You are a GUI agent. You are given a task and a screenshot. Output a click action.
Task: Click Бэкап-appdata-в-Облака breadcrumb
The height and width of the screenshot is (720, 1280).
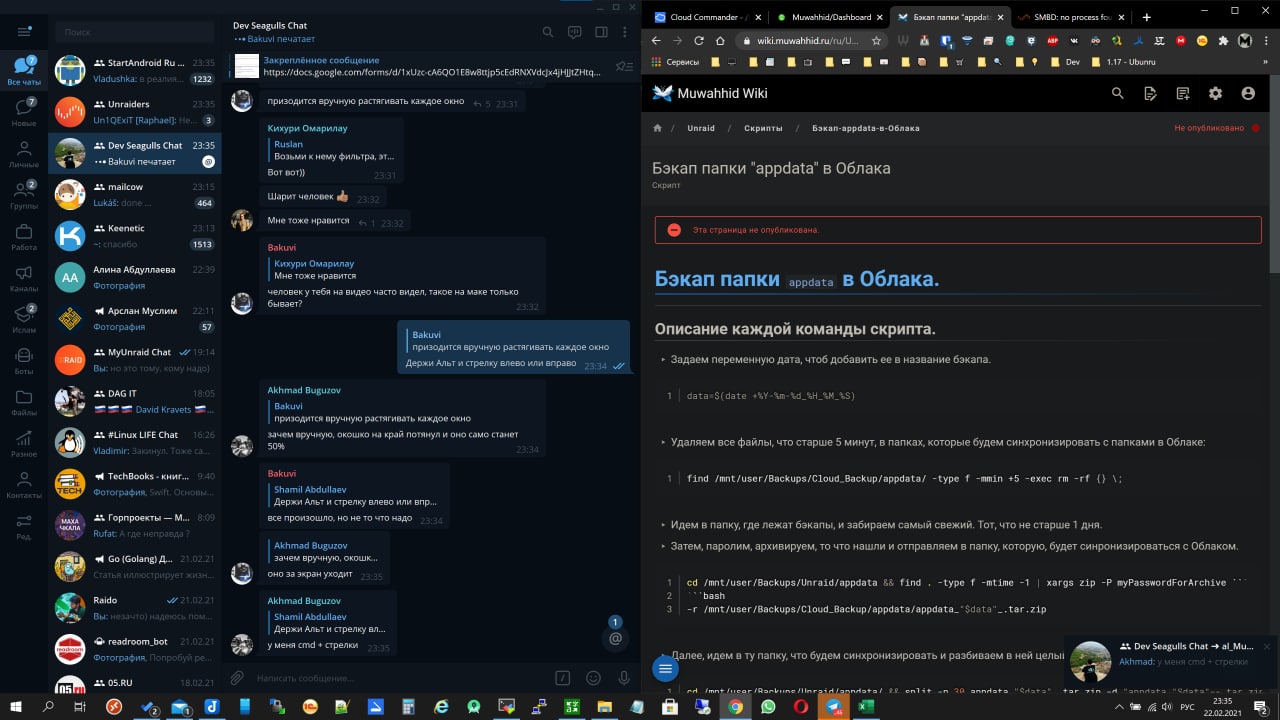click(866, 128)
